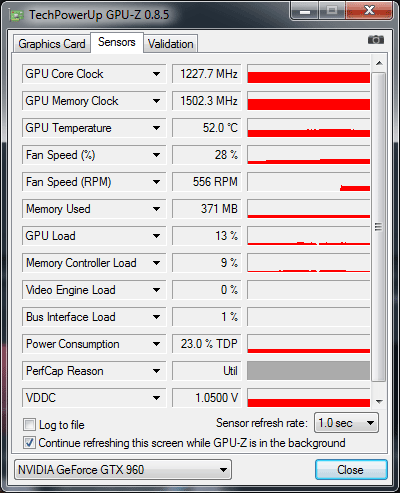Click the GPU-Z app icon in title bar
The width and height of the screenshot is (400, 493).
point(17,15)
